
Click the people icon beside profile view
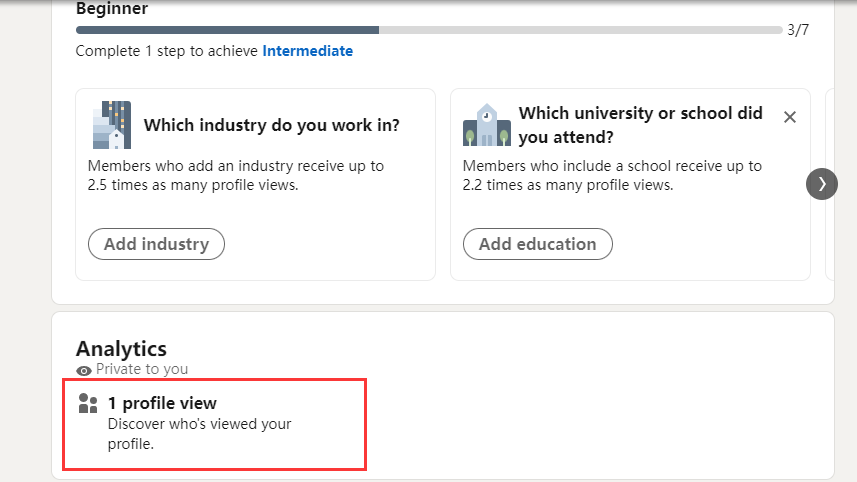pos(88,403)
